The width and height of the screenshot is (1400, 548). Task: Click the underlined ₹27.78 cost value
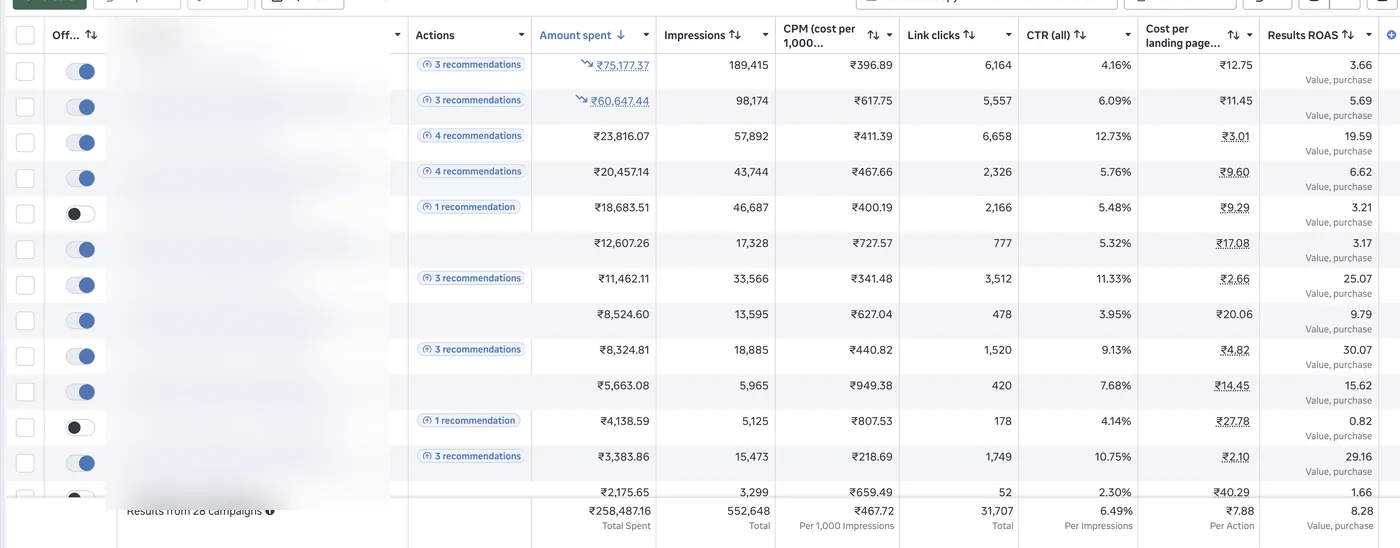1233,421
